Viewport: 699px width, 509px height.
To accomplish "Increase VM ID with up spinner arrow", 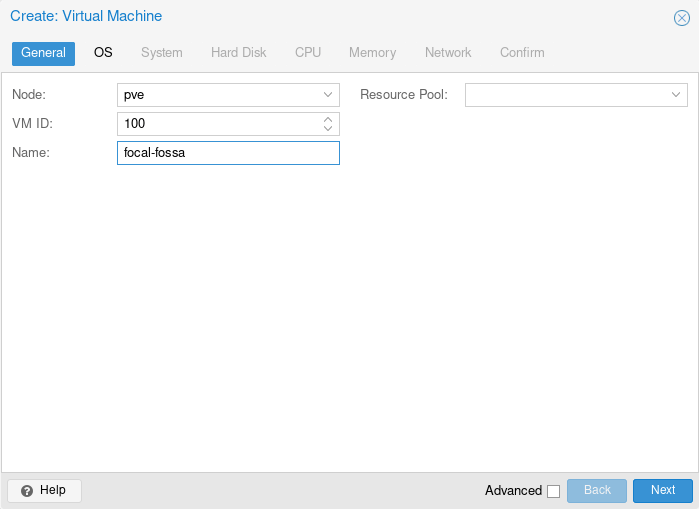I will (328, 119).
